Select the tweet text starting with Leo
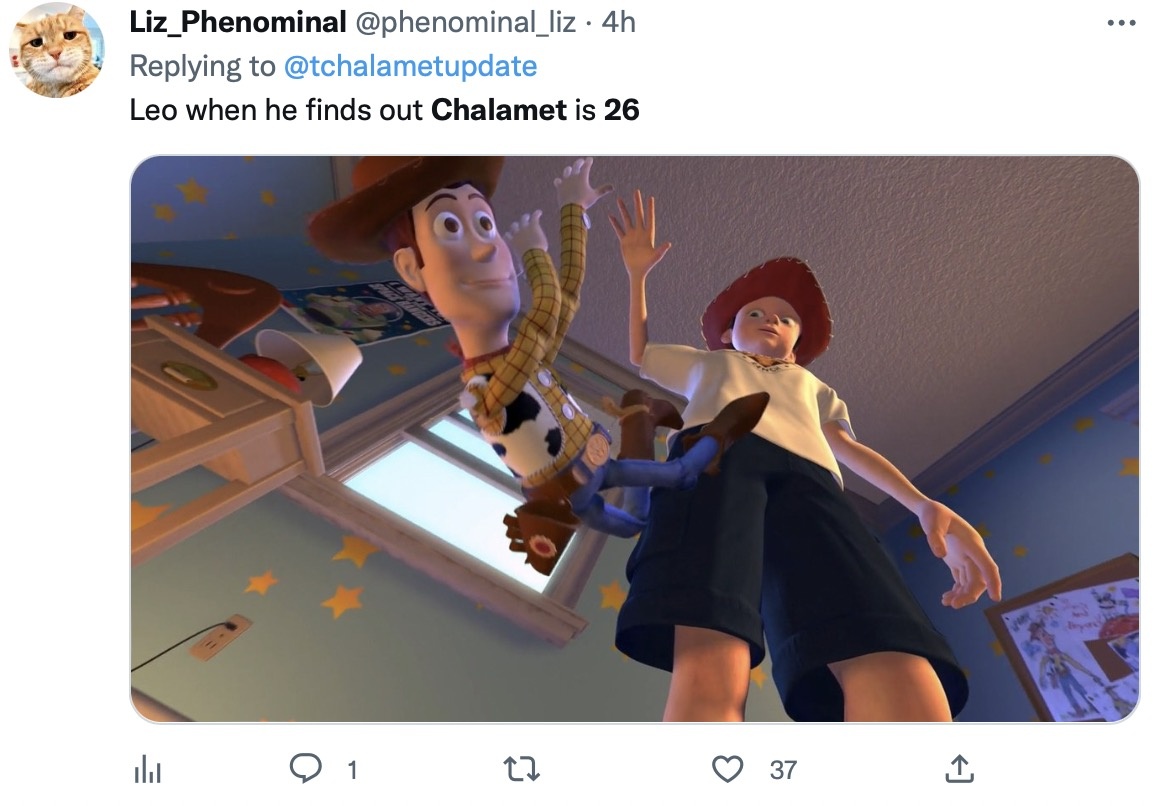1160x806 pixels. pyautogui.click(x=384, y=110)
